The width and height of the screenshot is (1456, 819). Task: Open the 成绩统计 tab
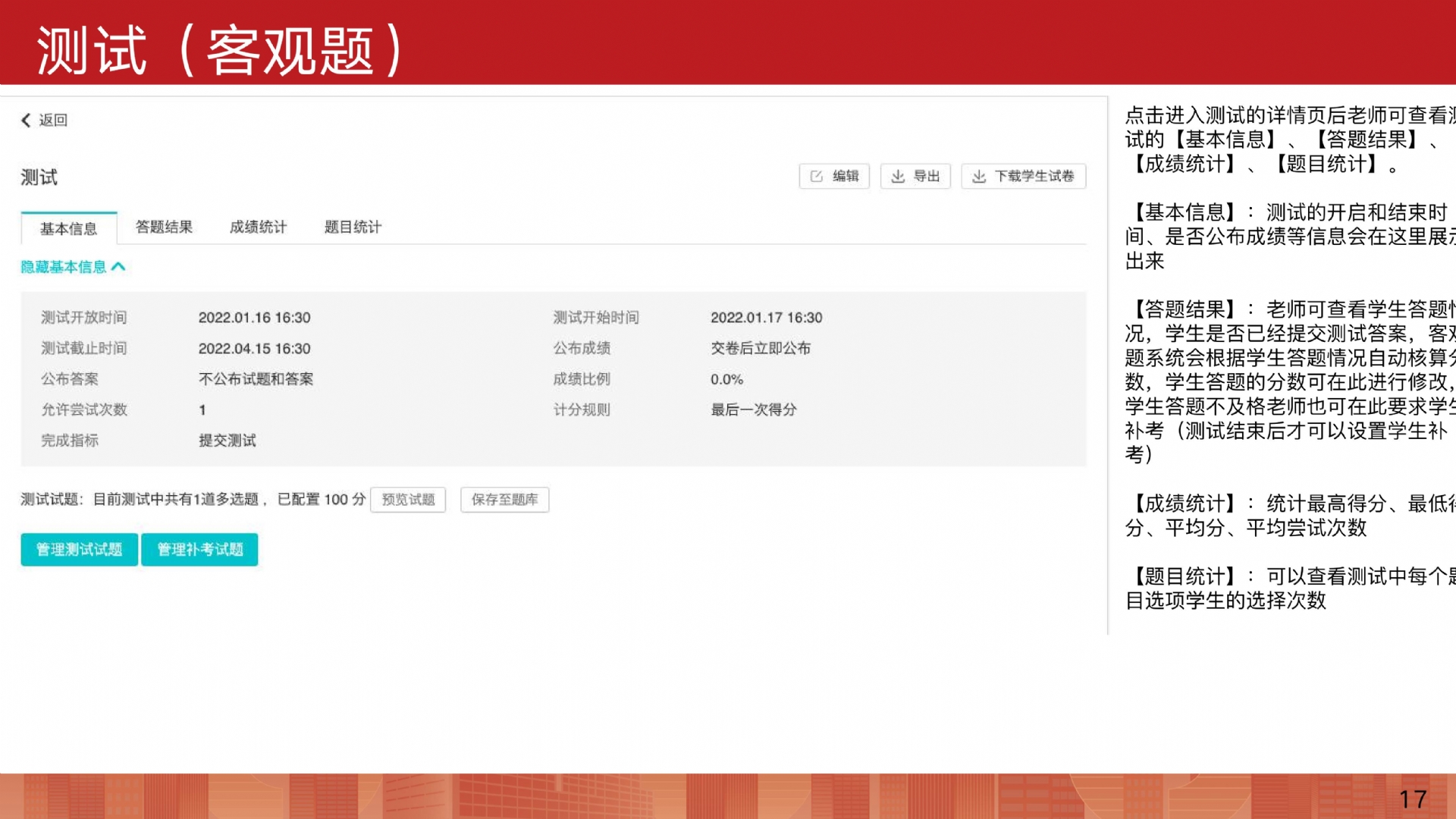pyautogui.click(x=258, y=227)
